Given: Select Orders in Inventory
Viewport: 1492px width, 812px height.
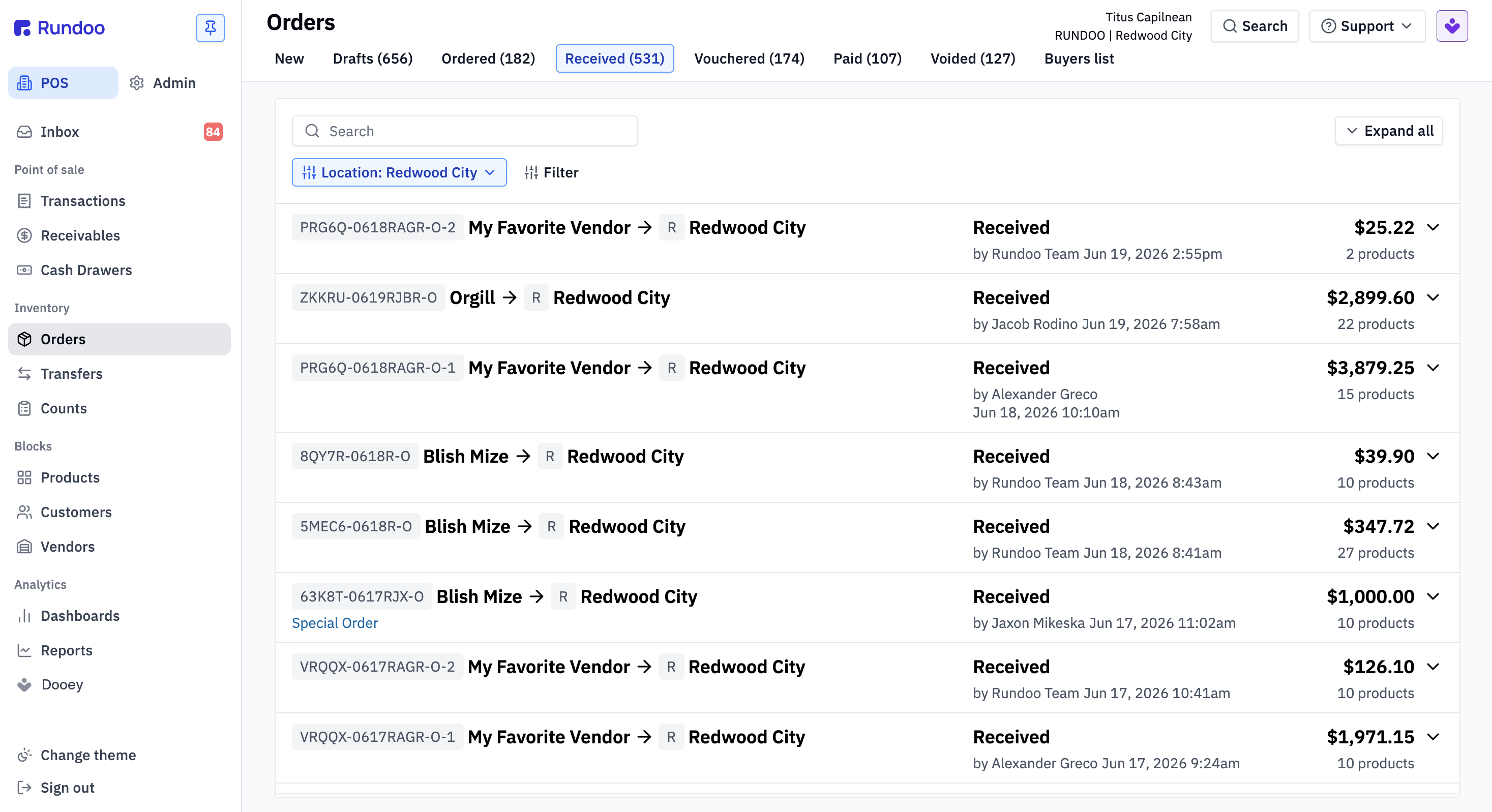Looking at the screenshot, I should (x=120, y=339).
